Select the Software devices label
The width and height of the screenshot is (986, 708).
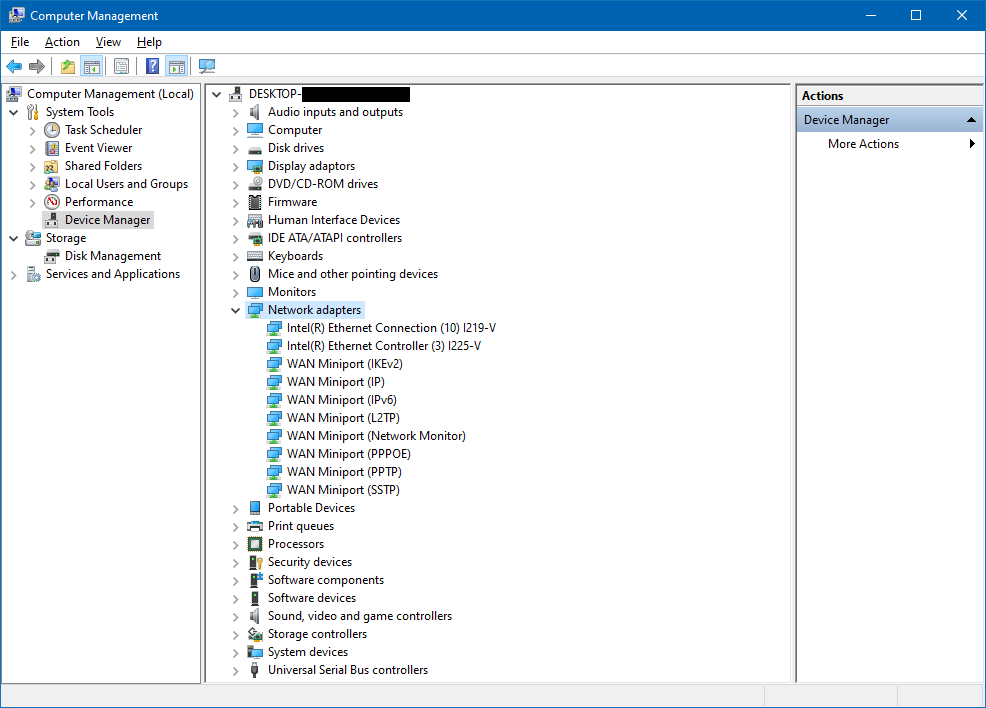[x=312, y=598]
